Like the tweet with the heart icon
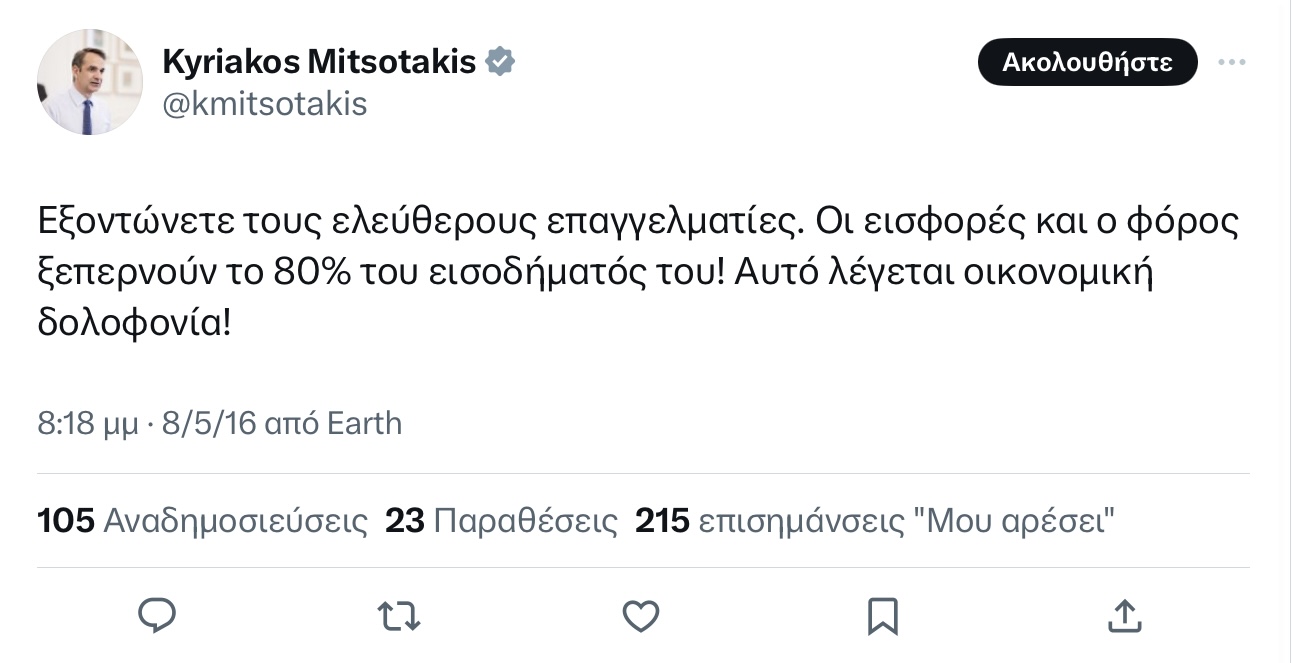Viewport: 1292px width, 663px height. pos(641,615)
